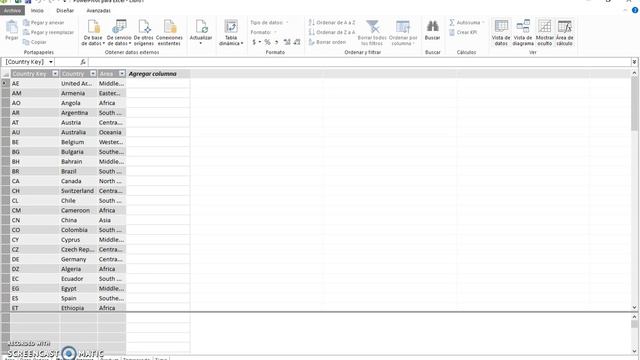Open the Inicio ribbon tab
Viewport: 640px width, 360px height.
[37, 11]
